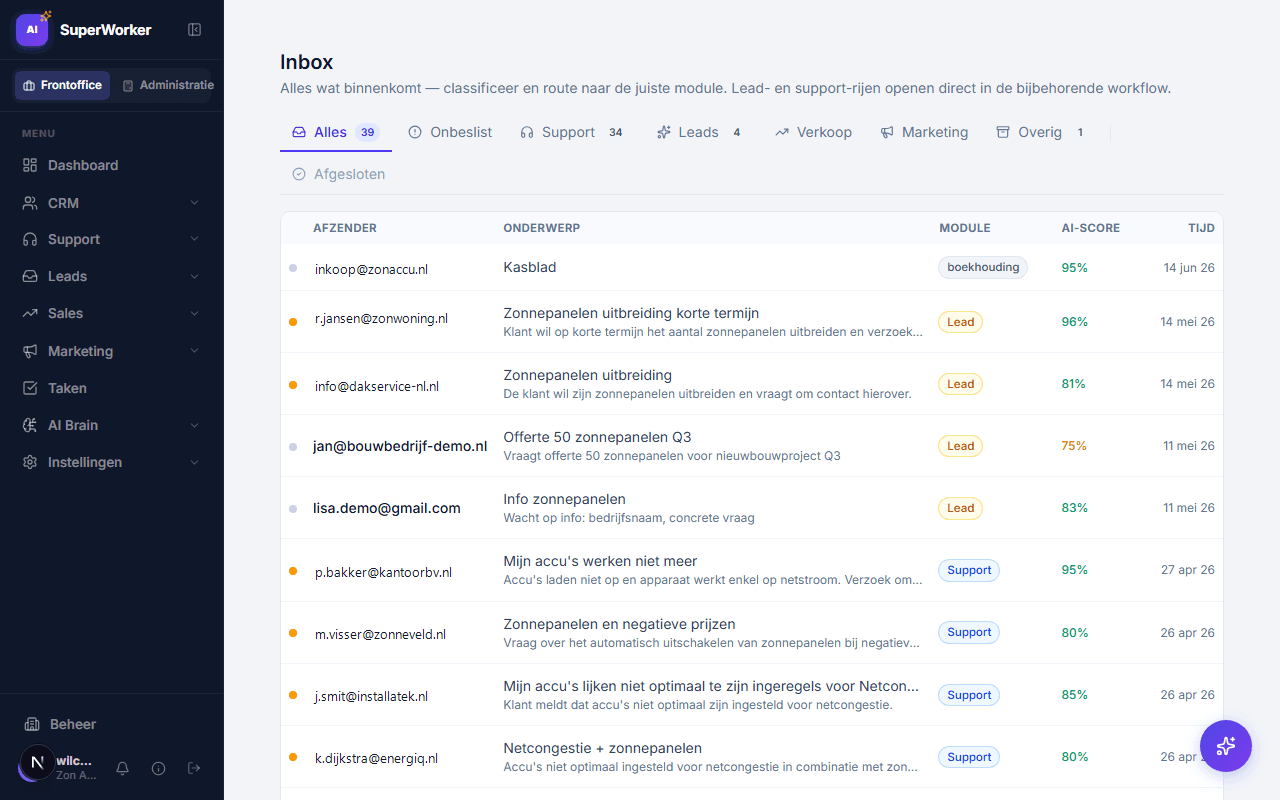Select the Overig tab
This screenshot has width=1280, height=800.
[x=1041, y=132]
